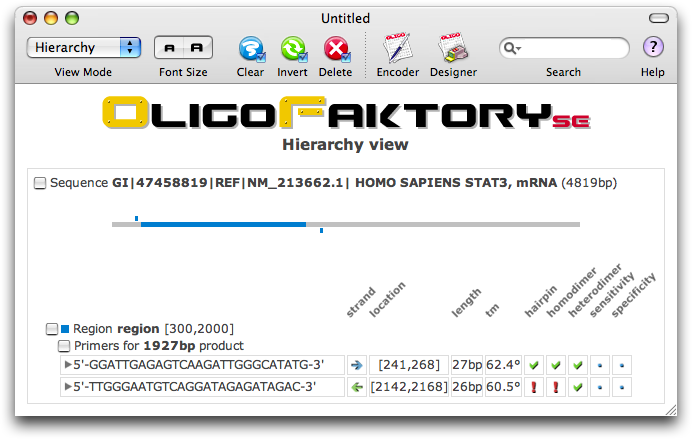Click the reverse primer sequence text
This screenshot has width=692, height=439.
coord(195,387)
